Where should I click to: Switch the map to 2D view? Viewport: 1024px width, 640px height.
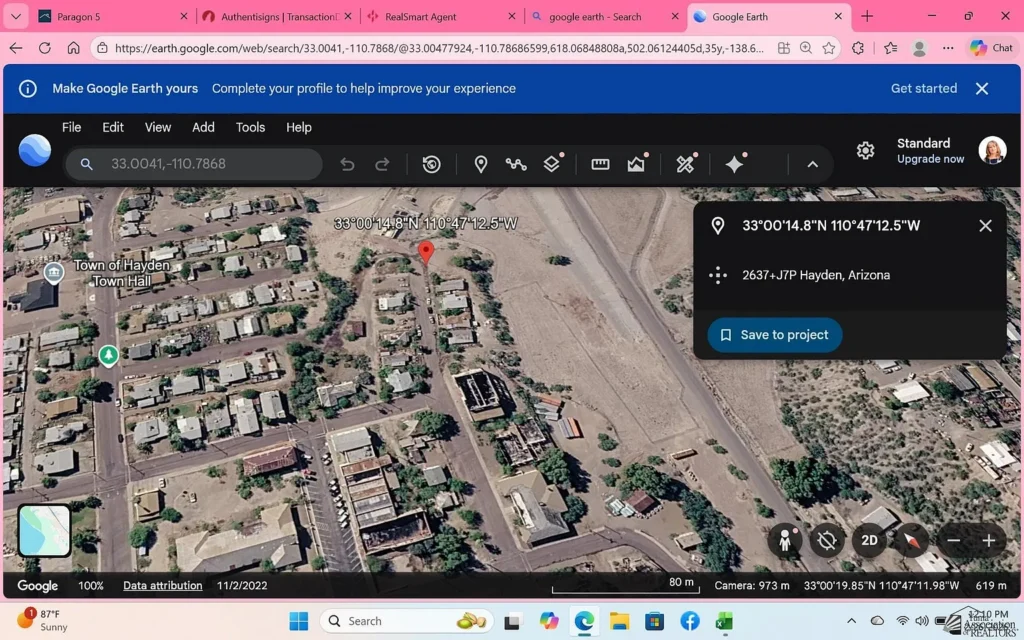coord(869,540)
